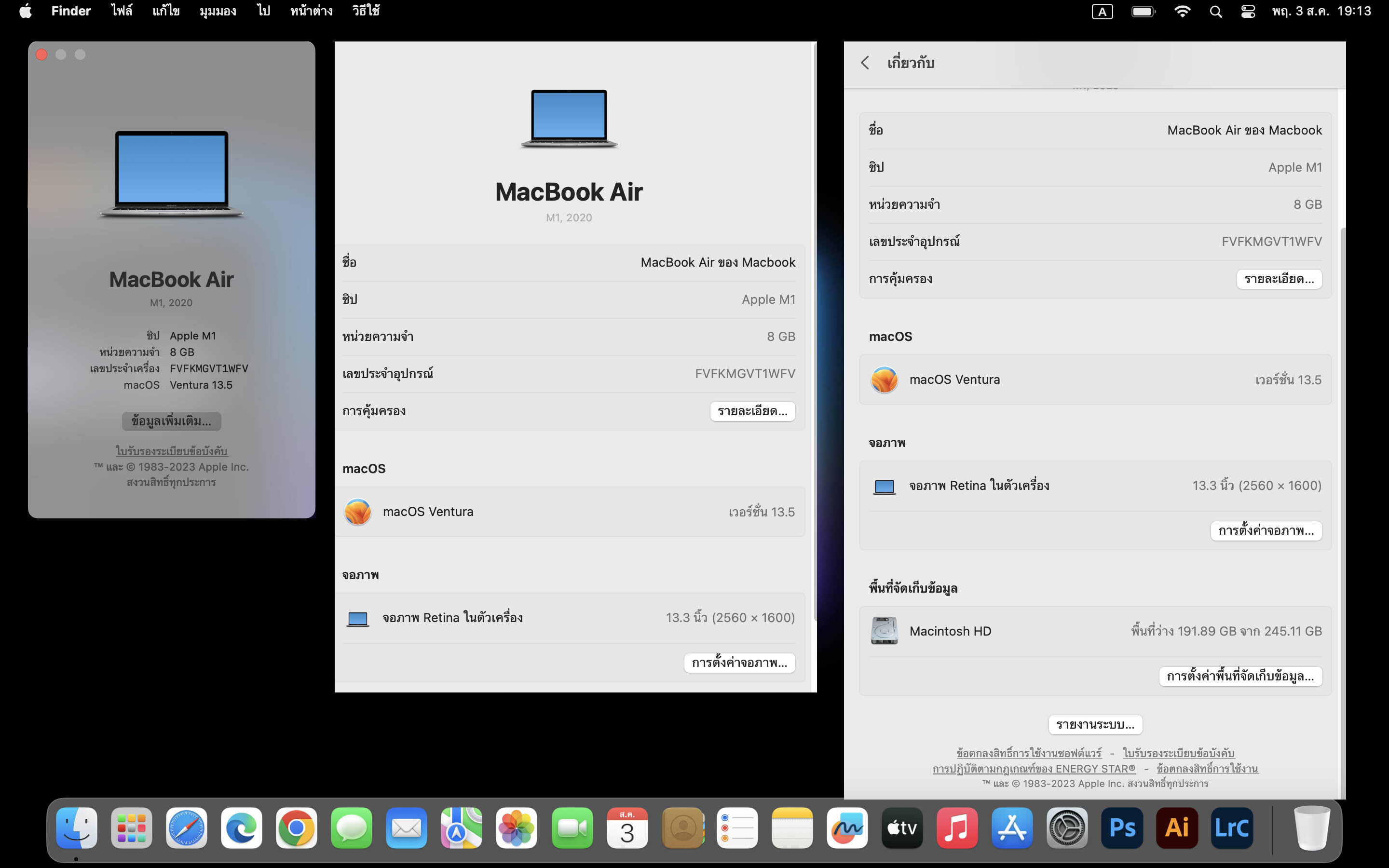
Task: Open the Apple menu
Action: click(25, 11)
